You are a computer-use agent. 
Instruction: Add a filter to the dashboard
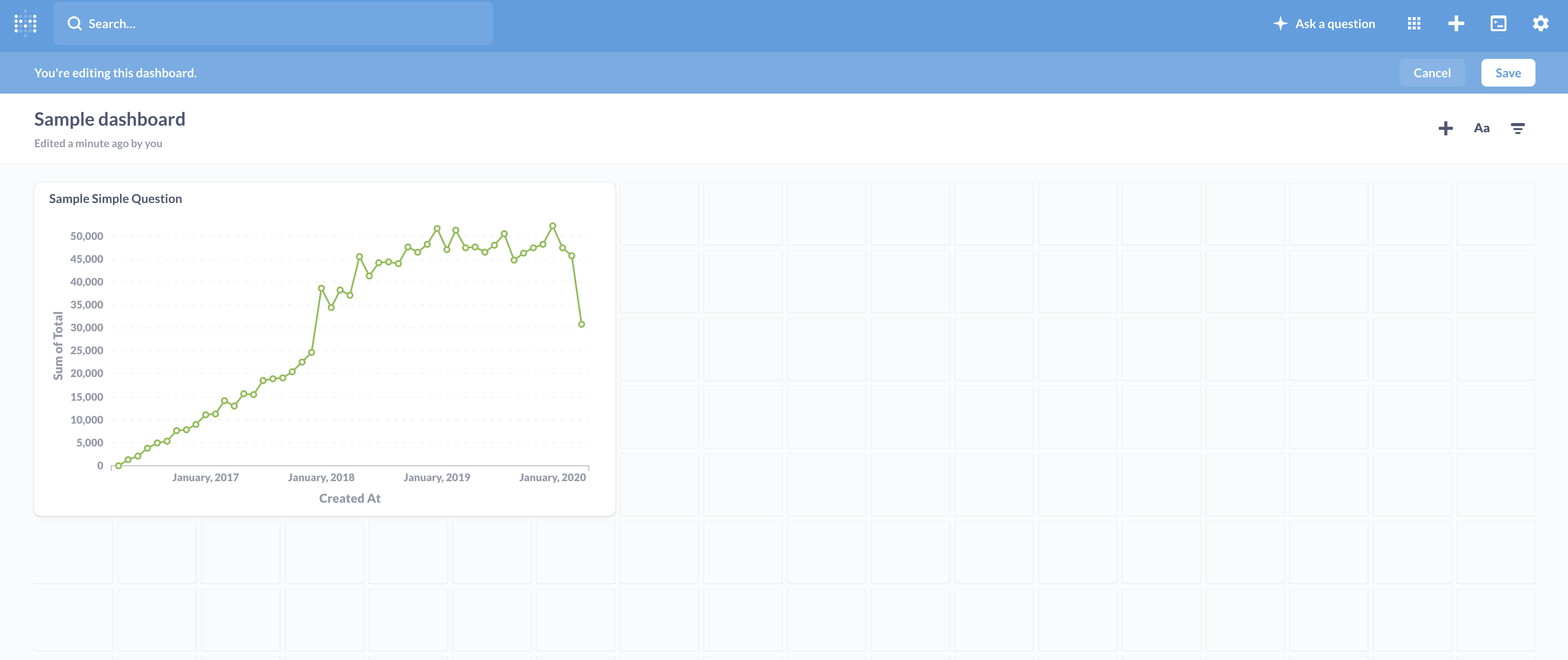(1517, 128)
